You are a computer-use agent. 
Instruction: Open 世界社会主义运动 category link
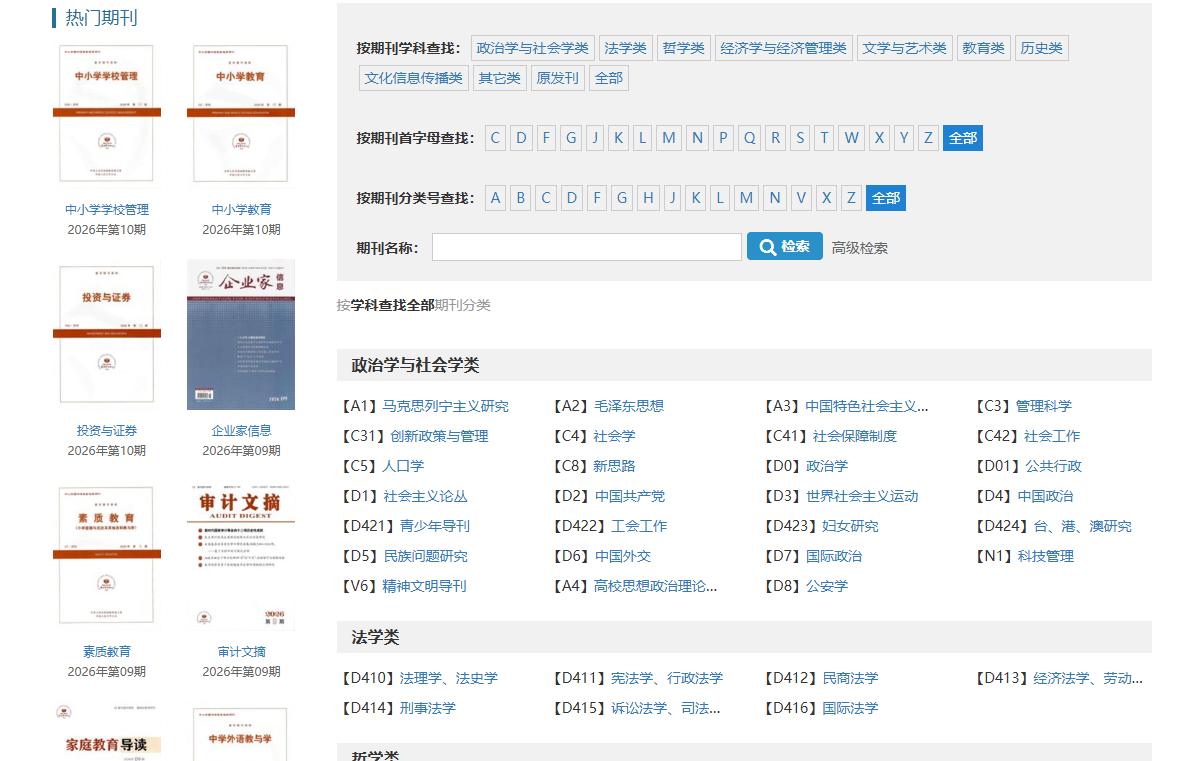pos(862,496)
